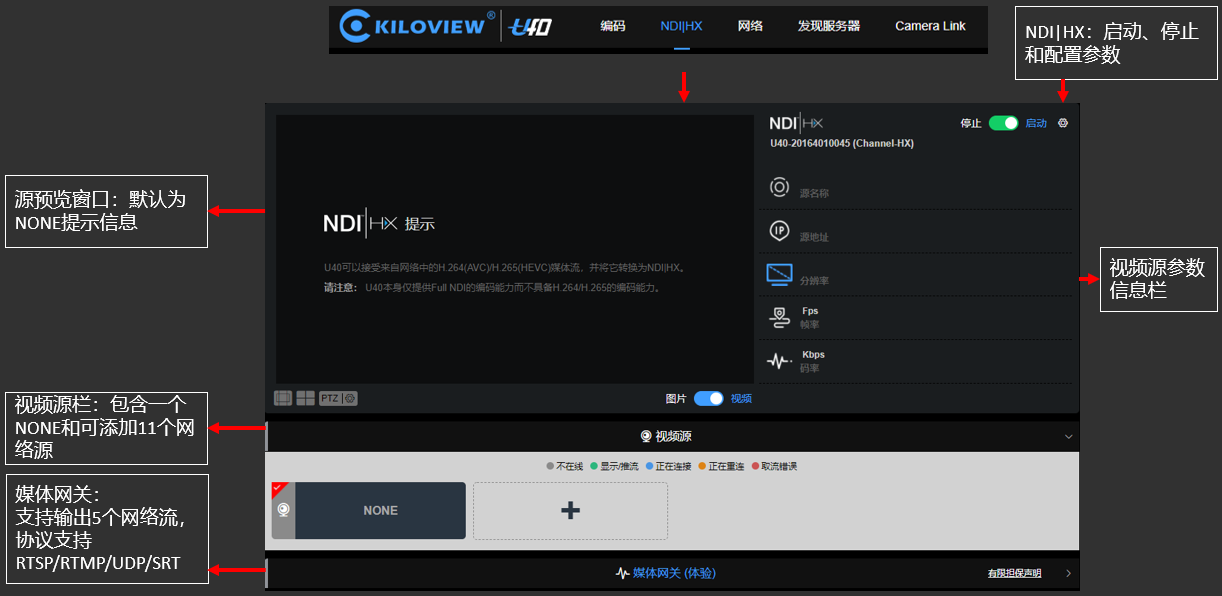Click the gray 不在线 status legend
The image size is (1222, 596).
[x=564, y=466]
